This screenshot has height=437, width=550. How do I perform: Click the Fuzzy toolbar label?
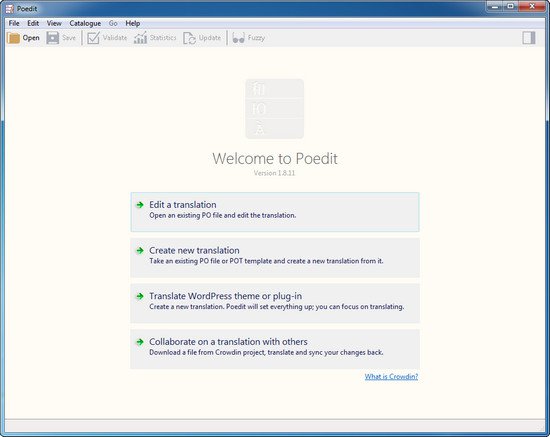pos(256,38)
